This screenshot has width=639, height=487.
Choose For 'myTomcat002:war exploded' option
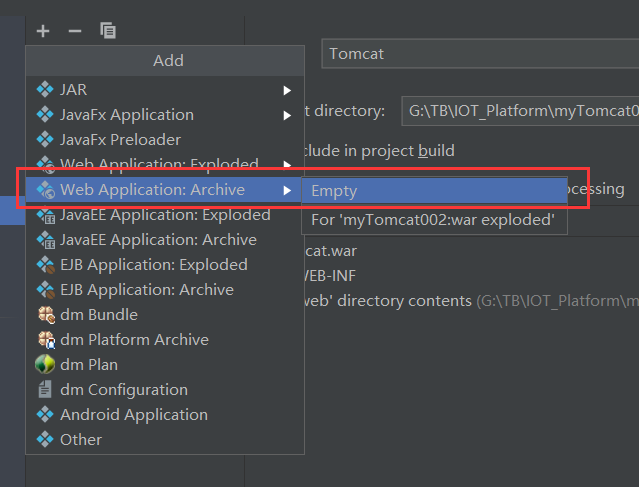coord(433,219)
